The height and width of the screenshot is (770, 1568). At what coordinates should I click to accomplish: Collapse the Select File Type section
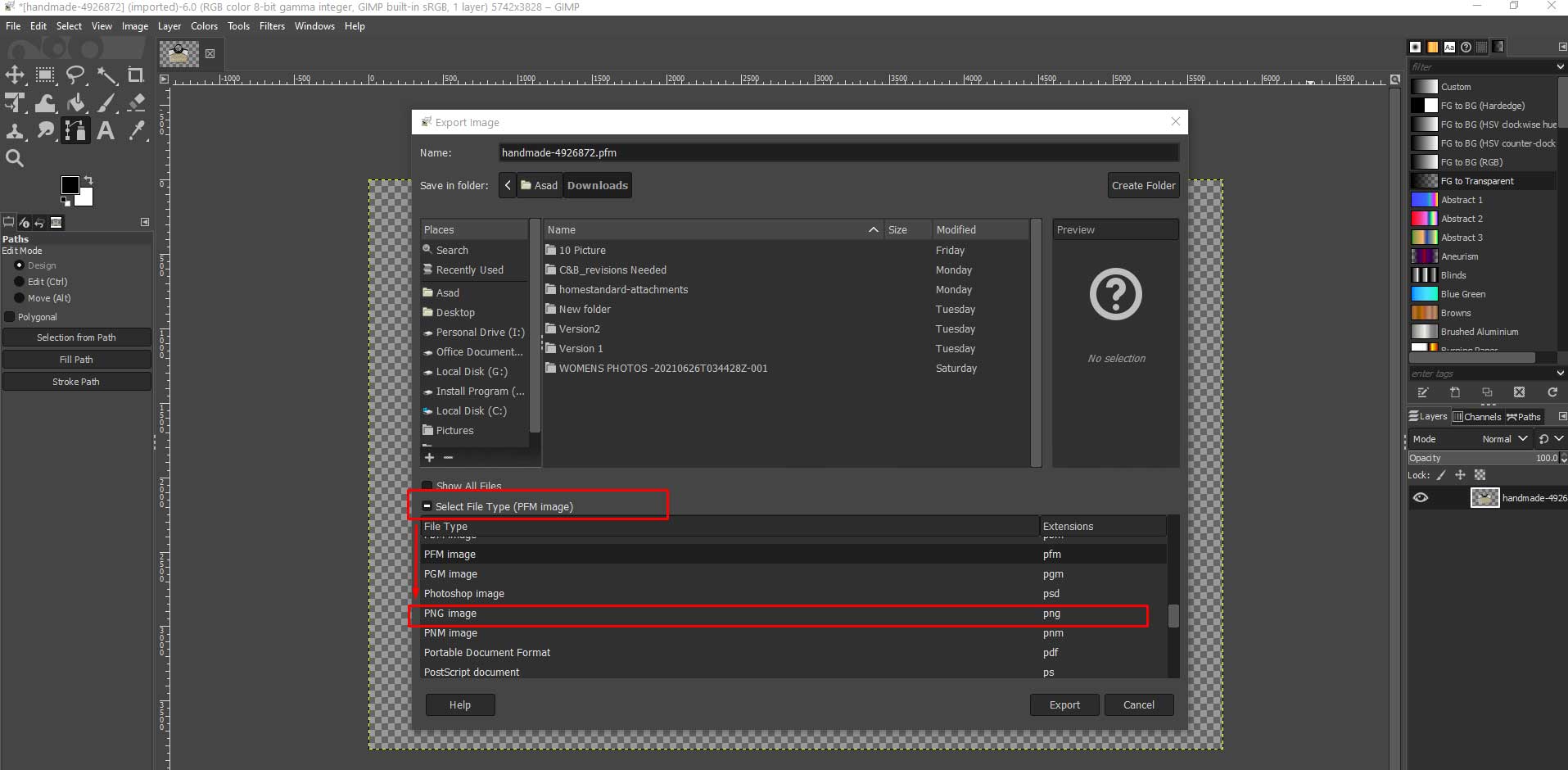tap(427, 506)
